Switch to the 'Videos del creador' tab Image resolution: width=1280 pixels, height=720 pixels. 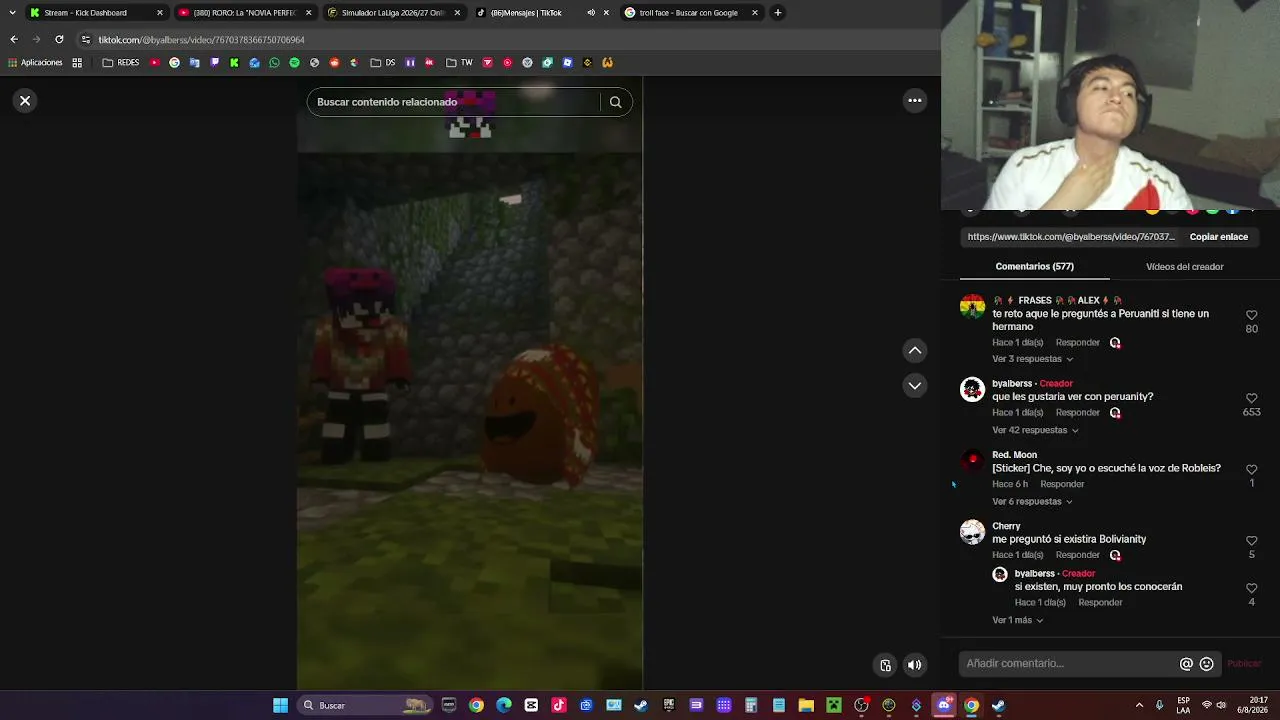(x=1184, y=267)
